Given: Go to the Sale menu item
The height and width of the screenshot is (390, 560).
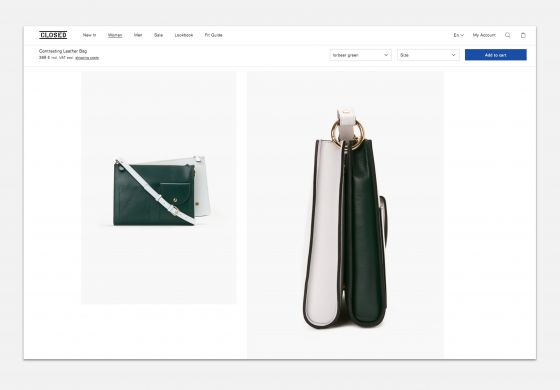Looking at the screenshot, I should tap(158, 35).
